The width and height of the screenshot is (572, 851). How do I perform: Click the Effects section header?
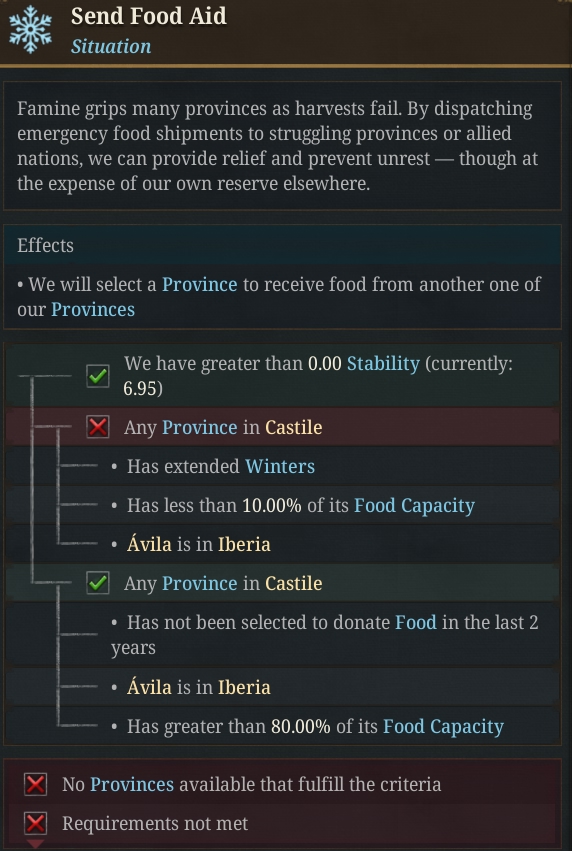(x=282, y=245)
